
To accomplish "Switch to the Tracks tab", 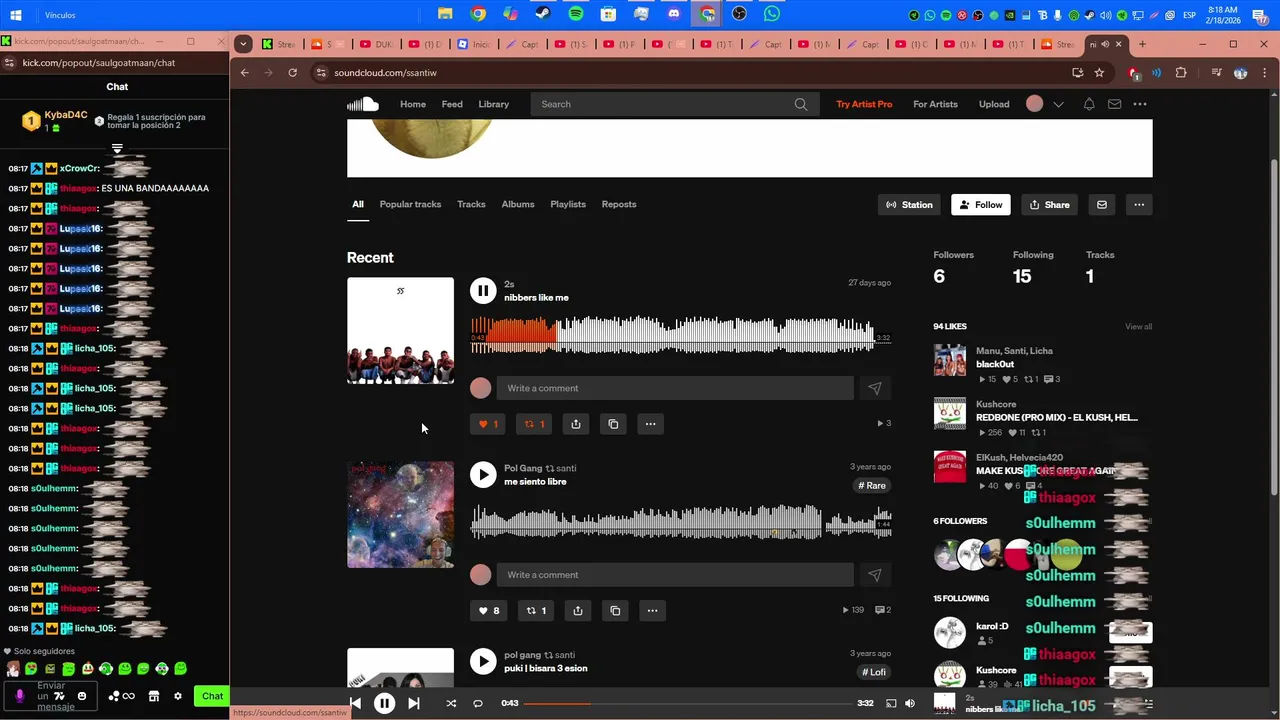I will pyautogui.click(x=471, y=204).
